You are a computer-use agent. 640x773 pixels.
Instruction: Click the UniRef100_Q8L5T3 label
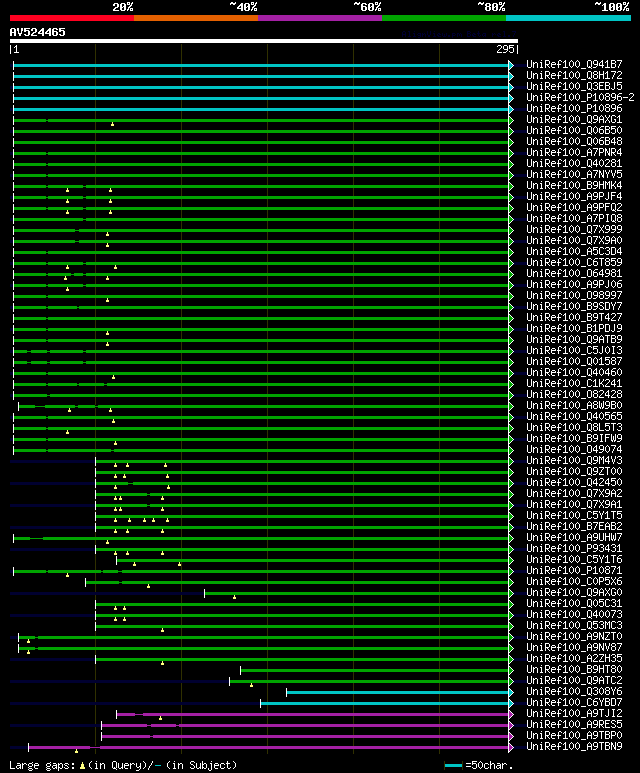point(574,427)
